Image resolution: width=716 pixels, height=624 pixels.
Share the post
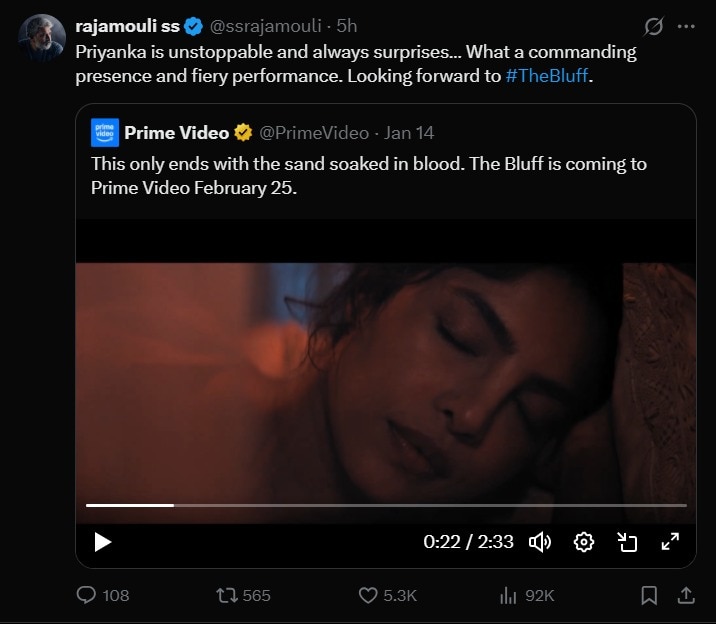[x=686, y=595]
